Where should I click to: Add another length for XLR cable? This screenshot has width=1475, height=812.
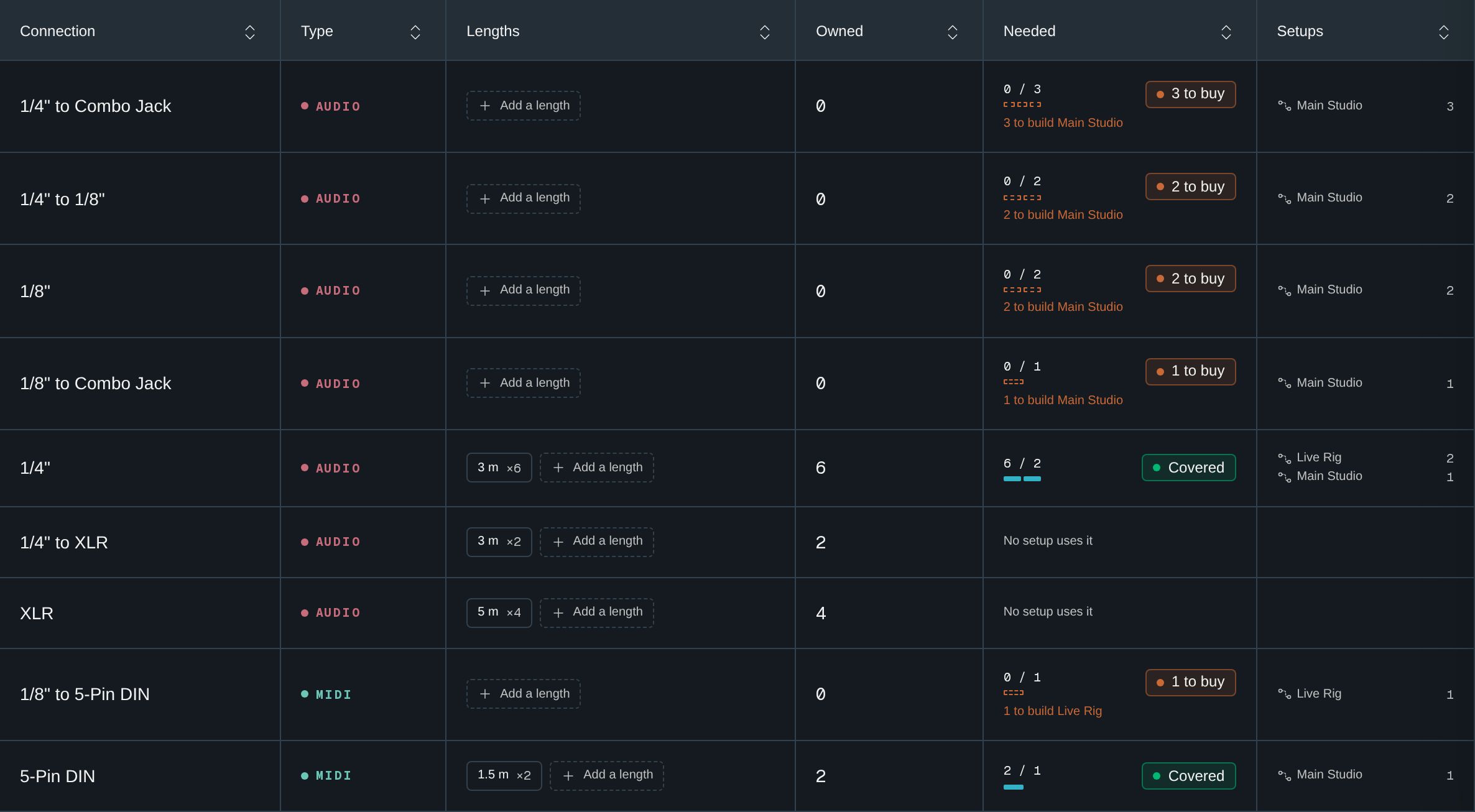point(596,612)
